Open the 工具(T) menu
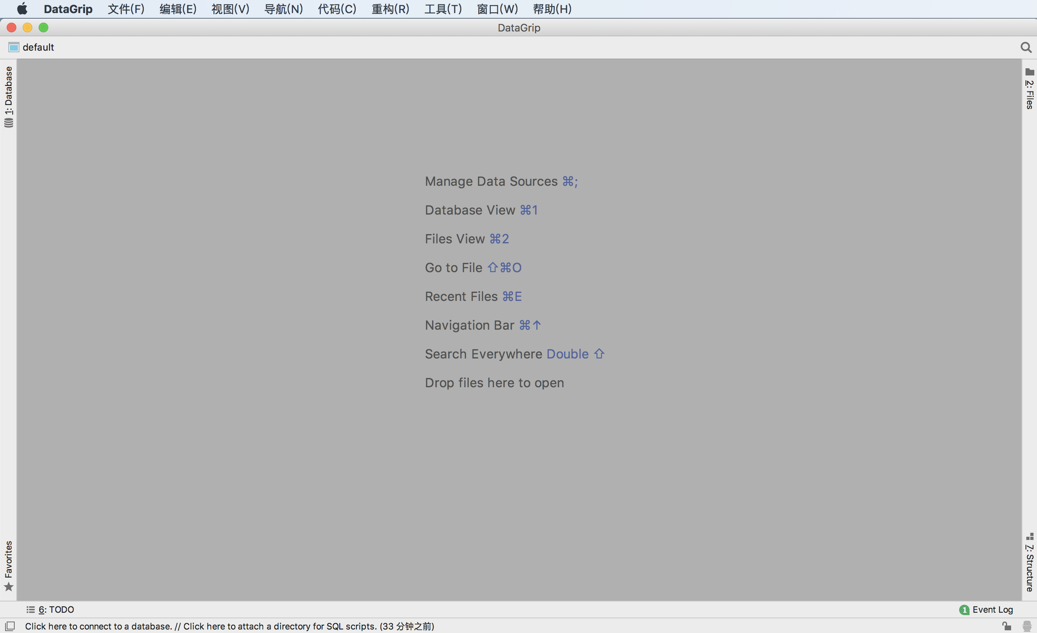 pyautogui.click(x=443, y=9)
